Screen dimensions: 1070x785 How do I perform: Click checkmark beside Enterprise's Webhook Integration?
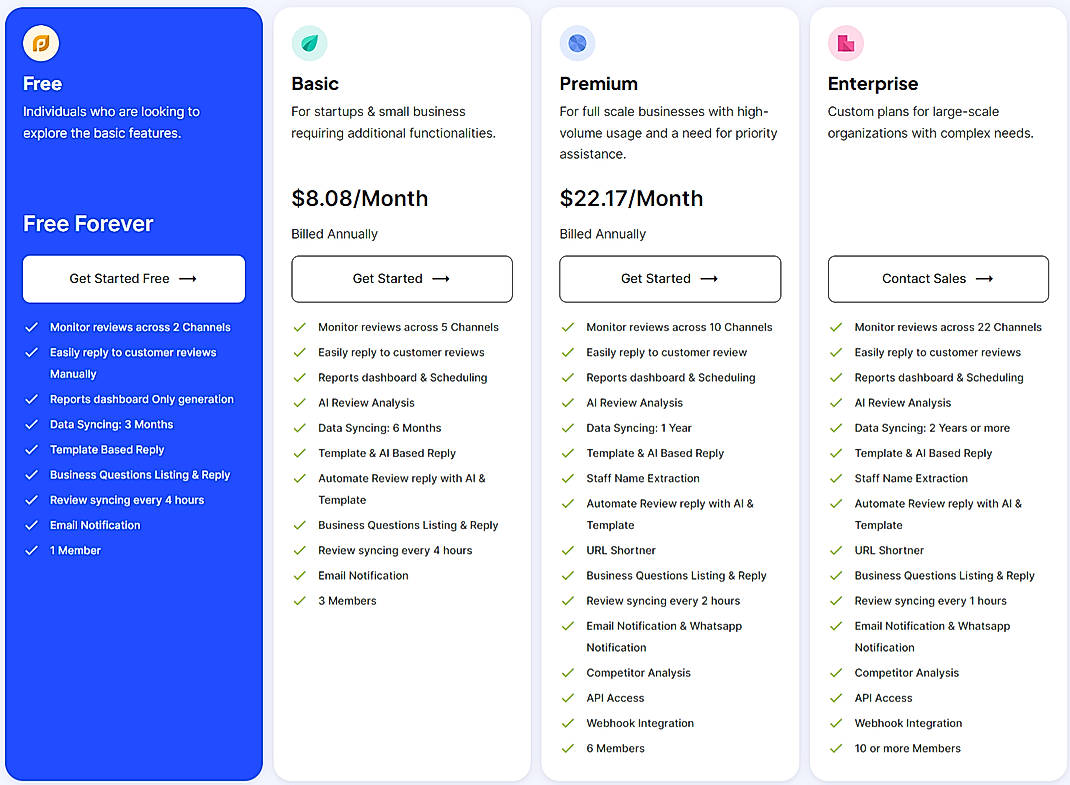tap(836, 723)
